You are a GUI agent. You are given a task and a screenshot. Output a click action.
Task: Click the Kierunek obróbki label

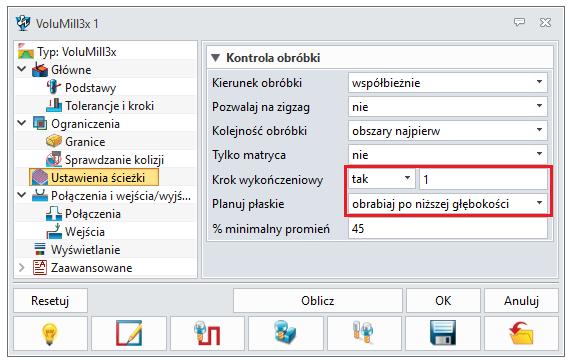pyautogui.click(x=257, y=83)
